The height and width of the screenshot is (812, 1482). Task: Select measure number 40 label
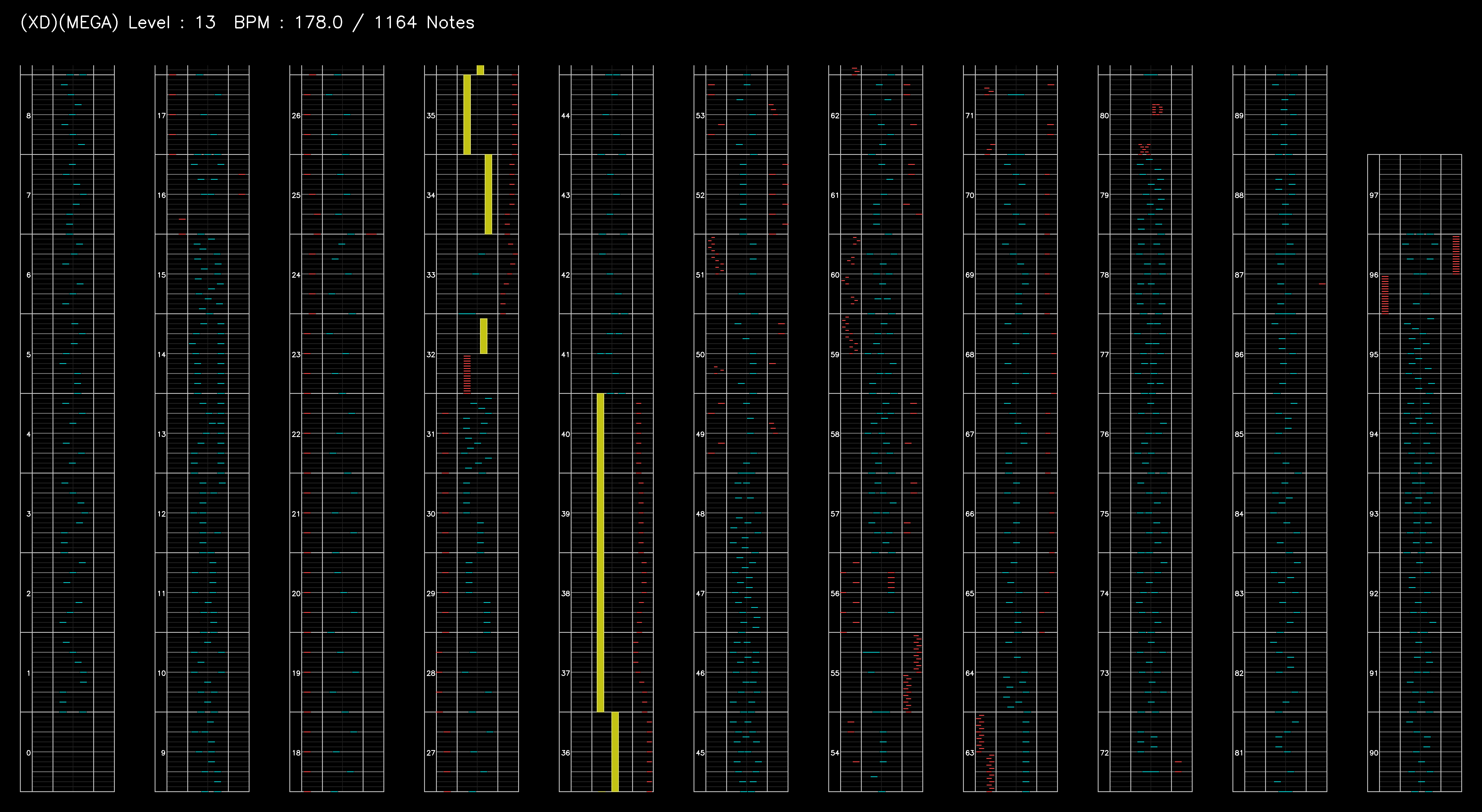(x=565, y=434)
